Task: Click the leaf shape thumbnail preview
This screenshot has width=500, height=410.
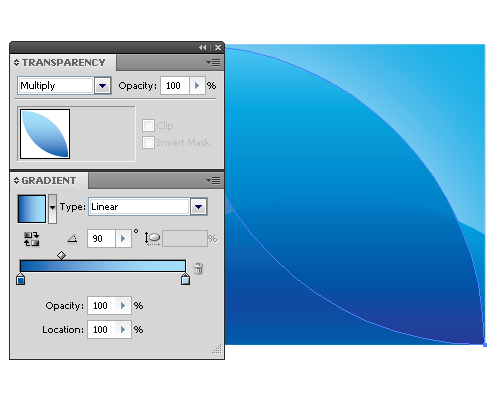Action: (x=45, y=134)
